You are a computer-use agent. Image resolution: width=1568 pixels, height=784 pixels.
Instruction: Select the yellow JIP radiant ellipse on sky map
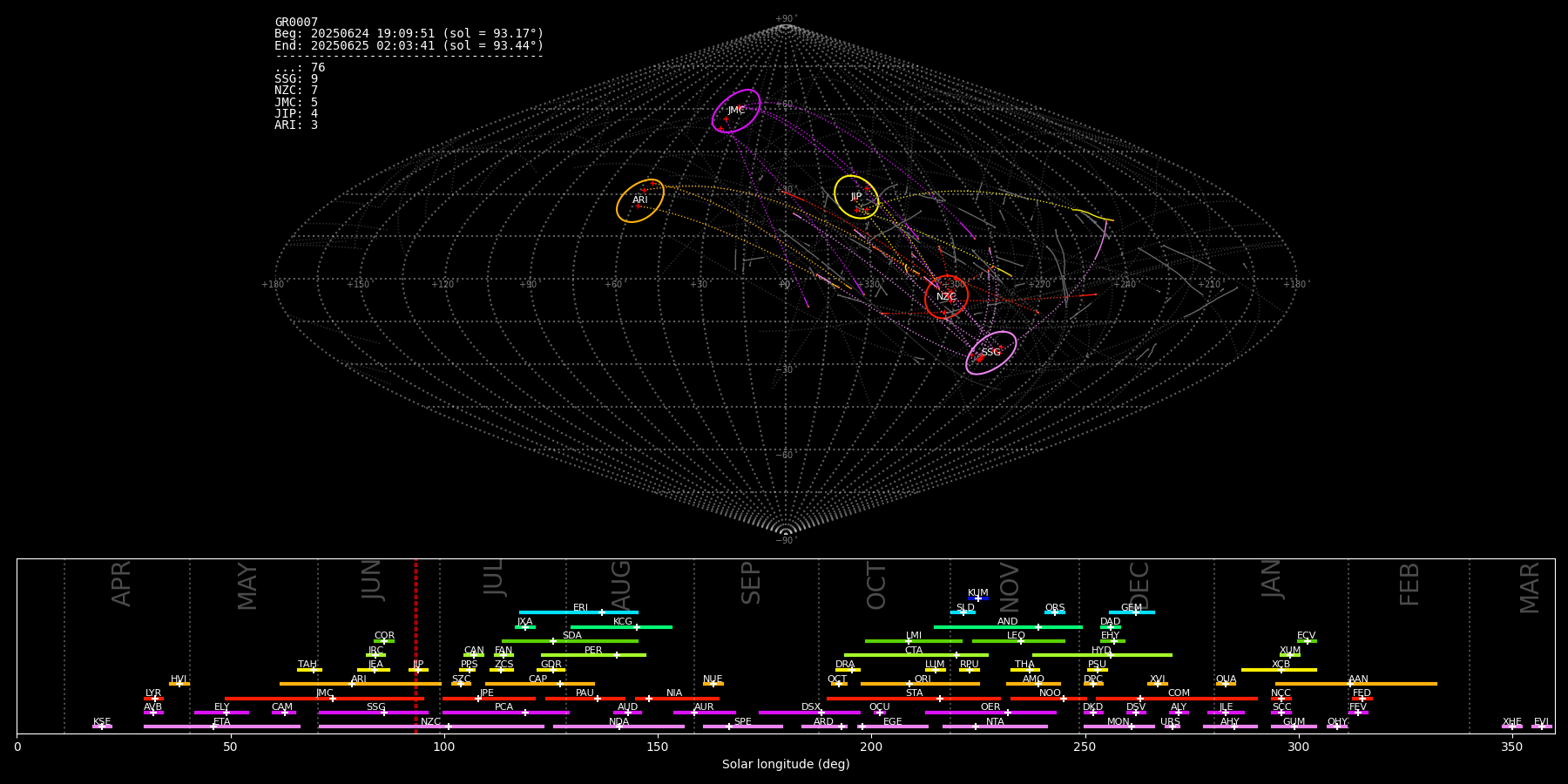[x=856, y=197]
